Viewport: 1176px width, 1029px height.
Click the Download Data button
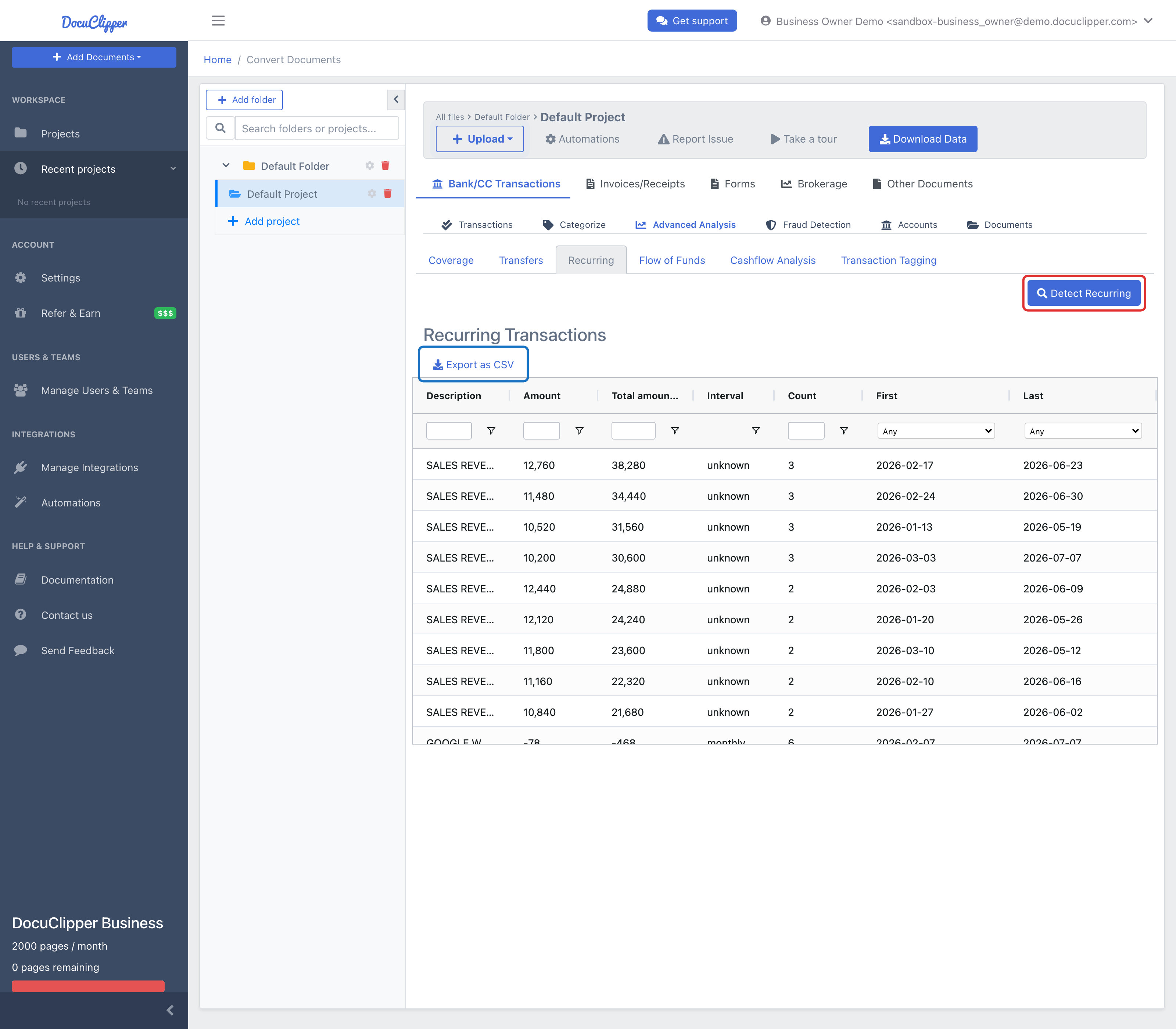tap(923, 139)
